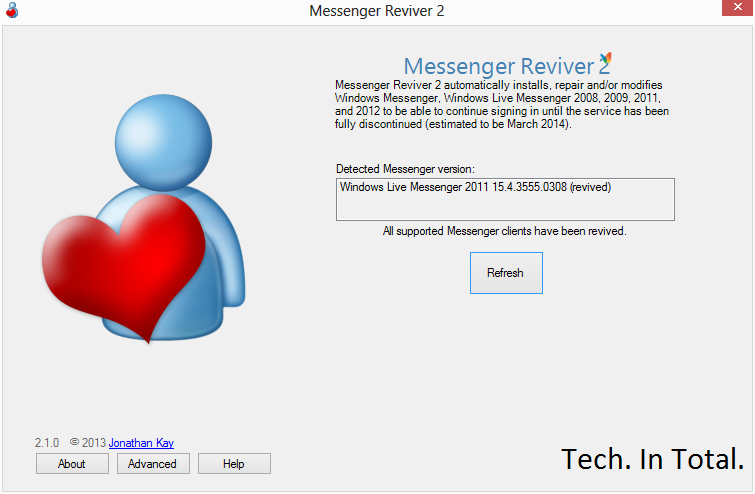Click the 'Messenger Reviver 2' blue heading
Viewport: 755px width, 494px height.
tap(506, 66)
